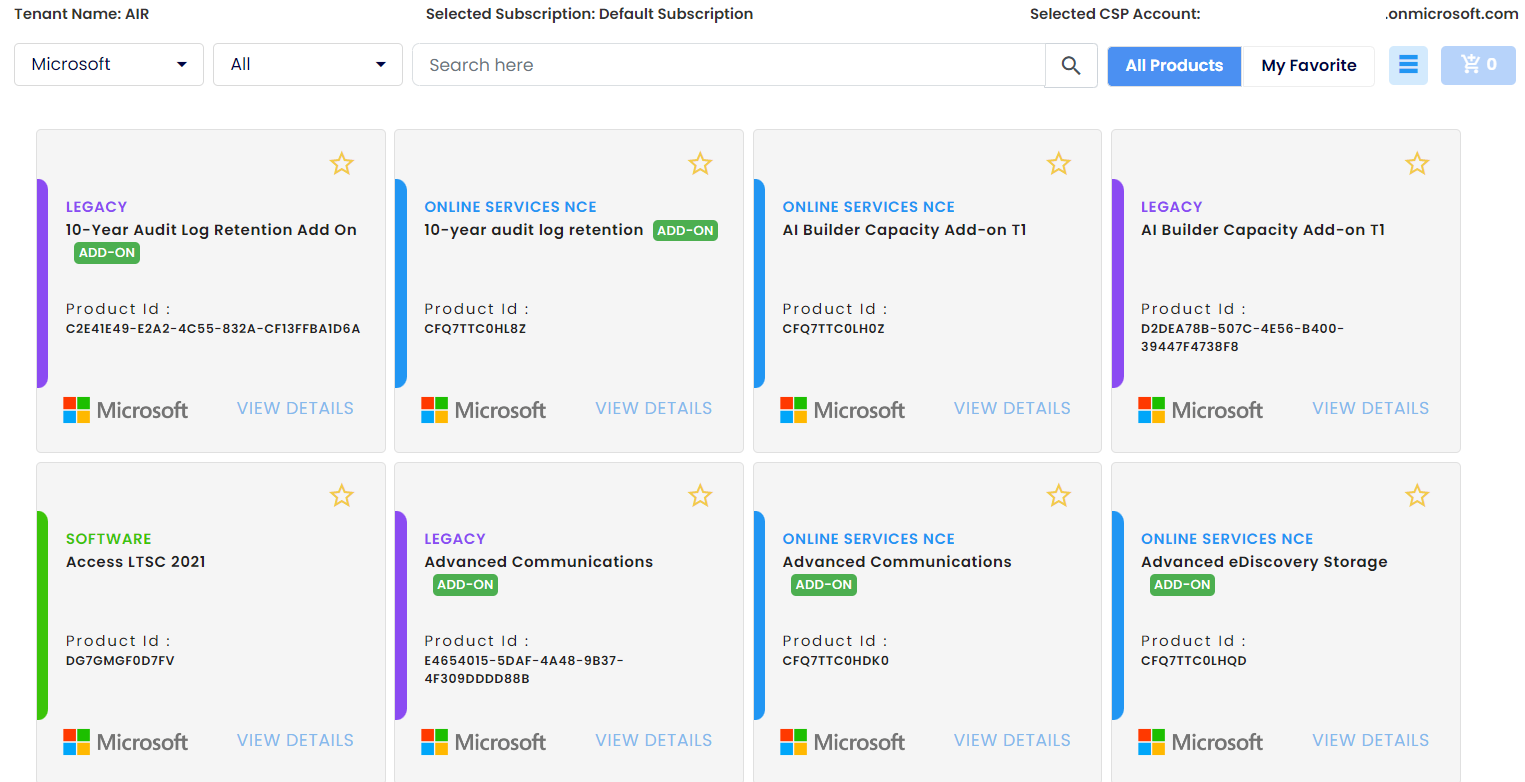Screen dimensions: 1525x782
Task: Focus the Search here input field
Action: pyautogui.click(x=729, y=65)
